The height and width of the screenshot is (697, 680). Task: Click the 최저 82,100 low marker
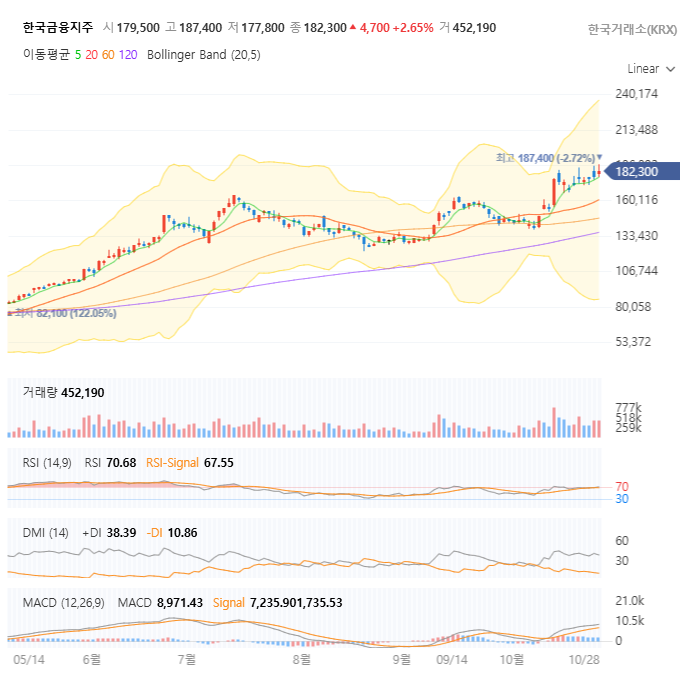click(62, 313)
